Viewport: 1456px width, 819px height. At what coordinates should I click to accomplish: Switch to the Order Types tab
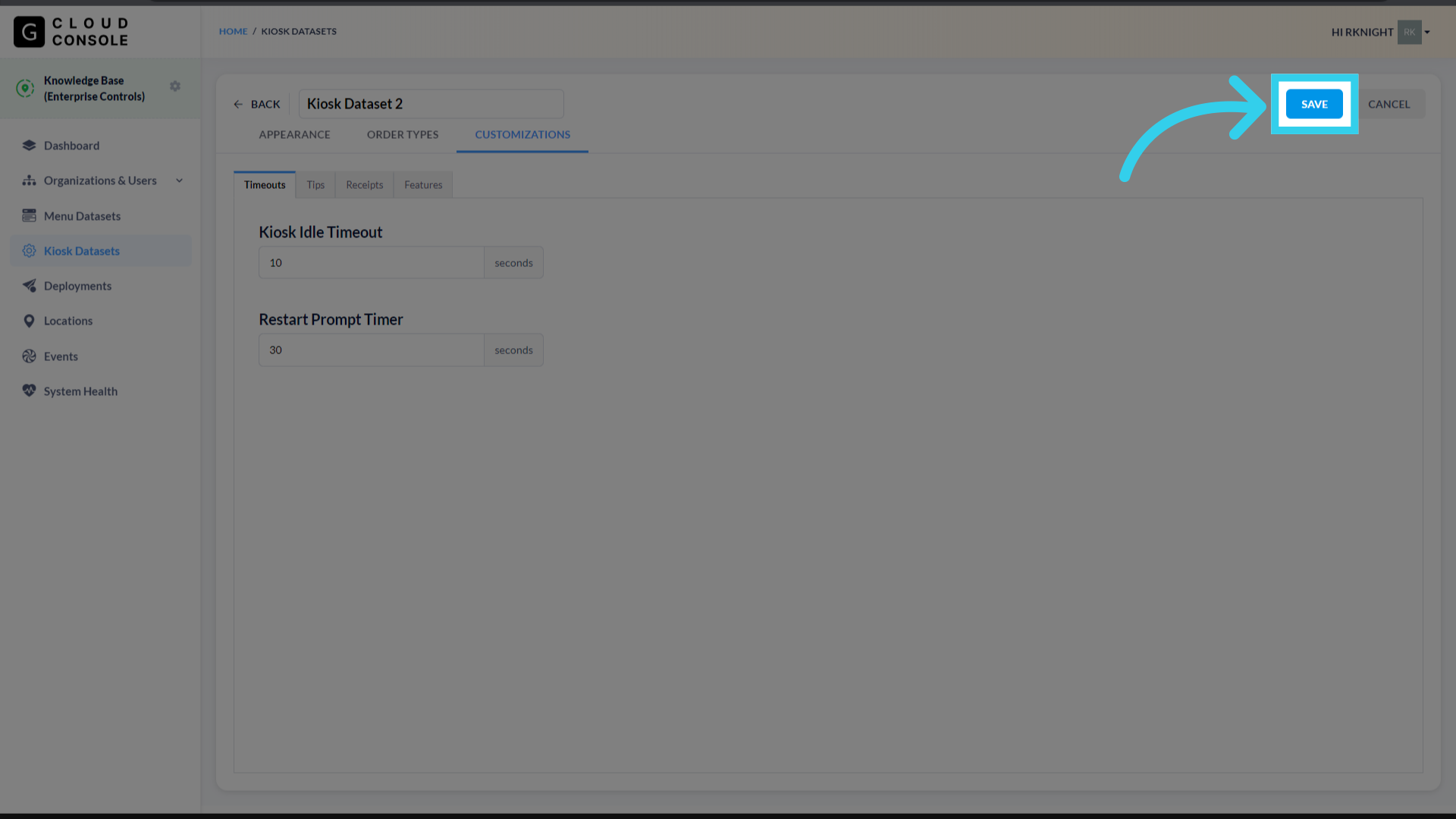[x=403, y=135]
